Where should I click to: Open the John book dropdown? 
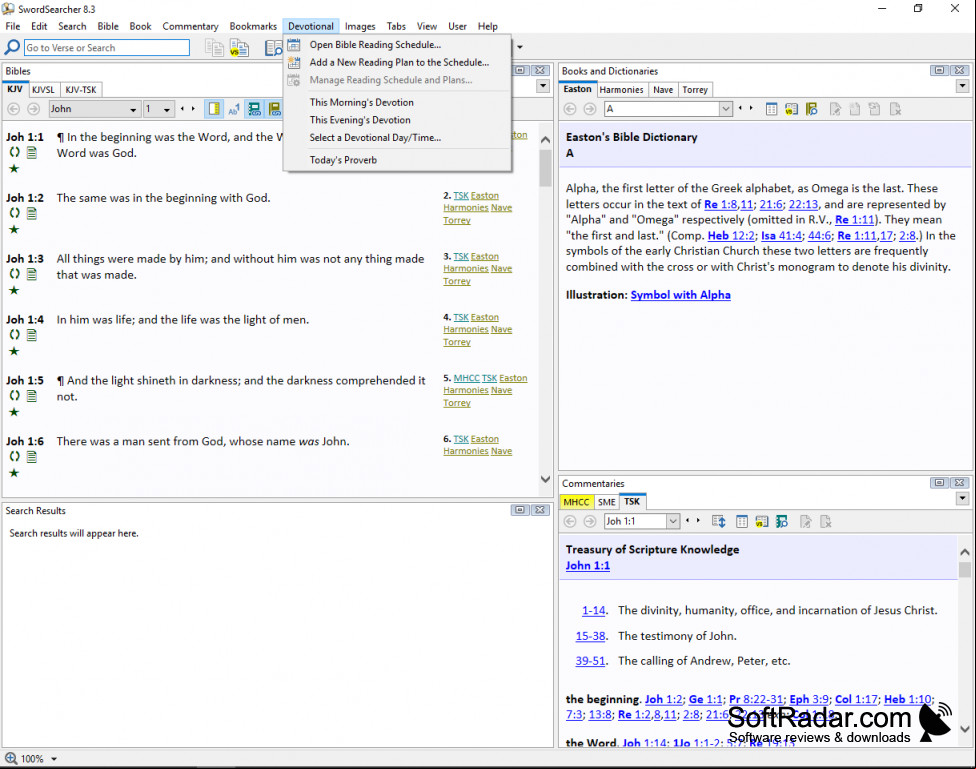click(133, 110)
